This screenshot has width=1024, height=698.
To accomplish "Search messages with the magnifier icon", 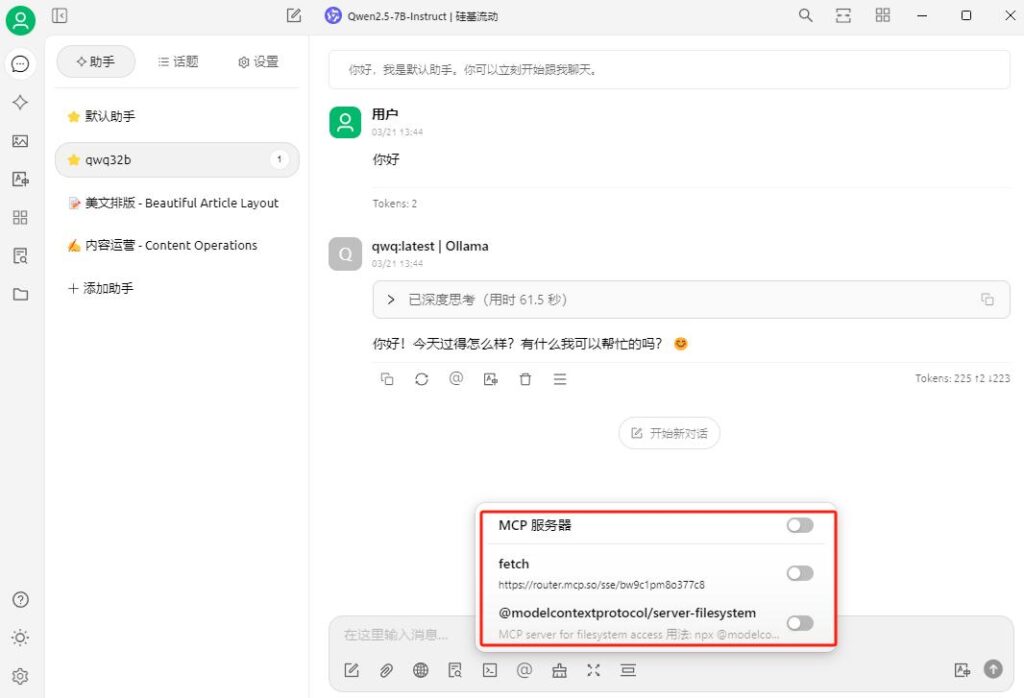I will (805, 16).
